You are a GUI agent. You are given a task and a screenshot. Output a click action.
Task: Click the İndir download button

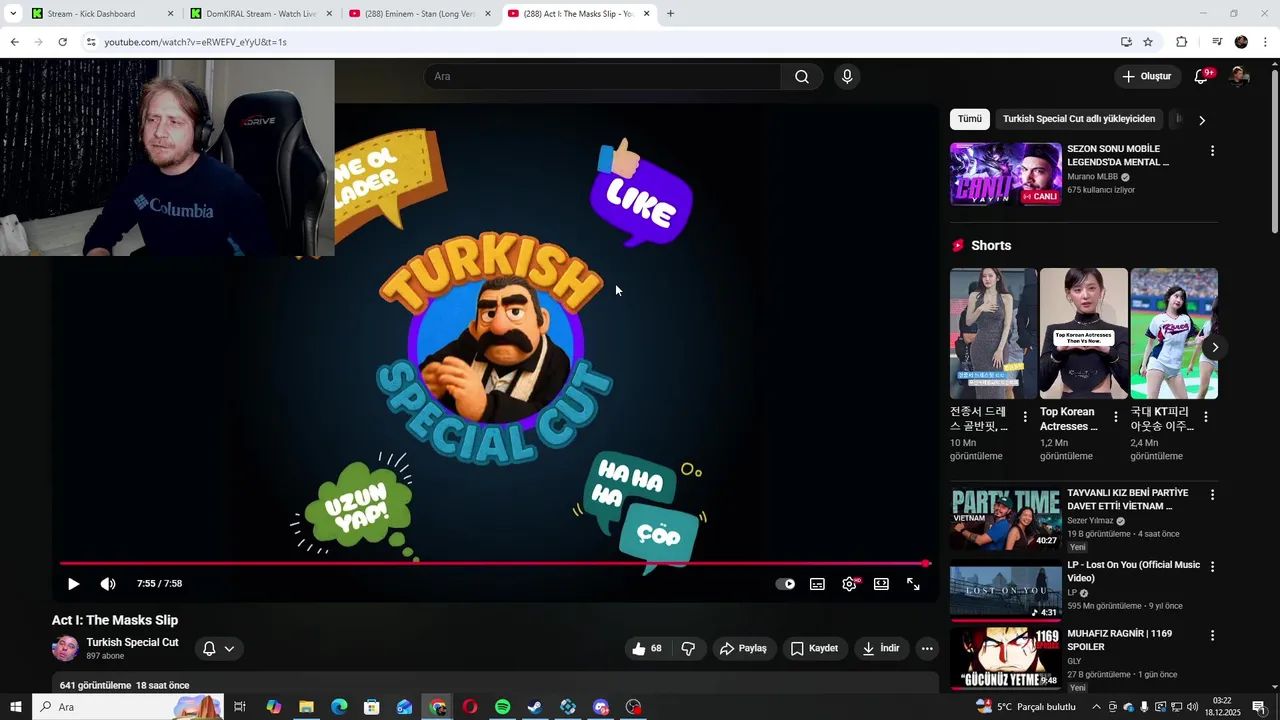point(881,648)
